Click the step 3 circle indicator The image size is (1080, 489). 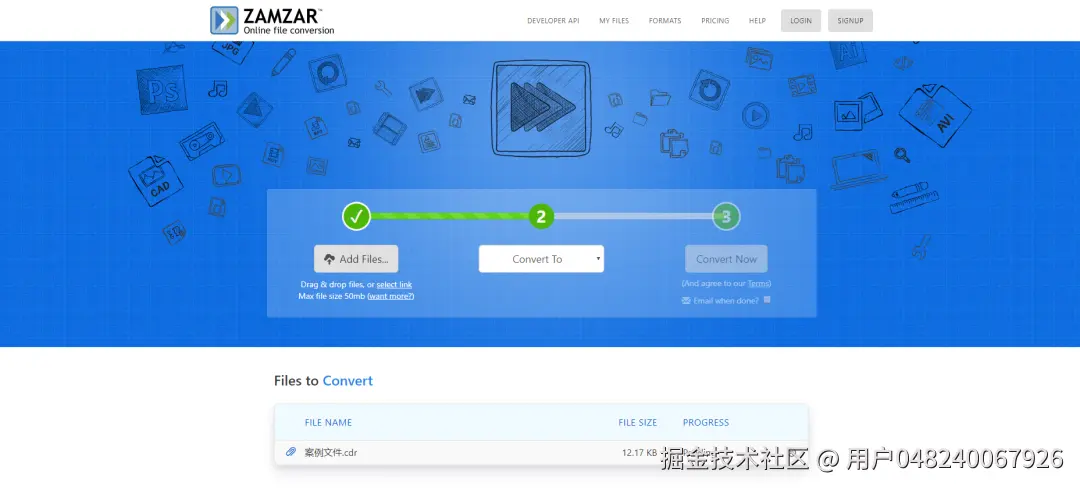click(x=726, y=216)
